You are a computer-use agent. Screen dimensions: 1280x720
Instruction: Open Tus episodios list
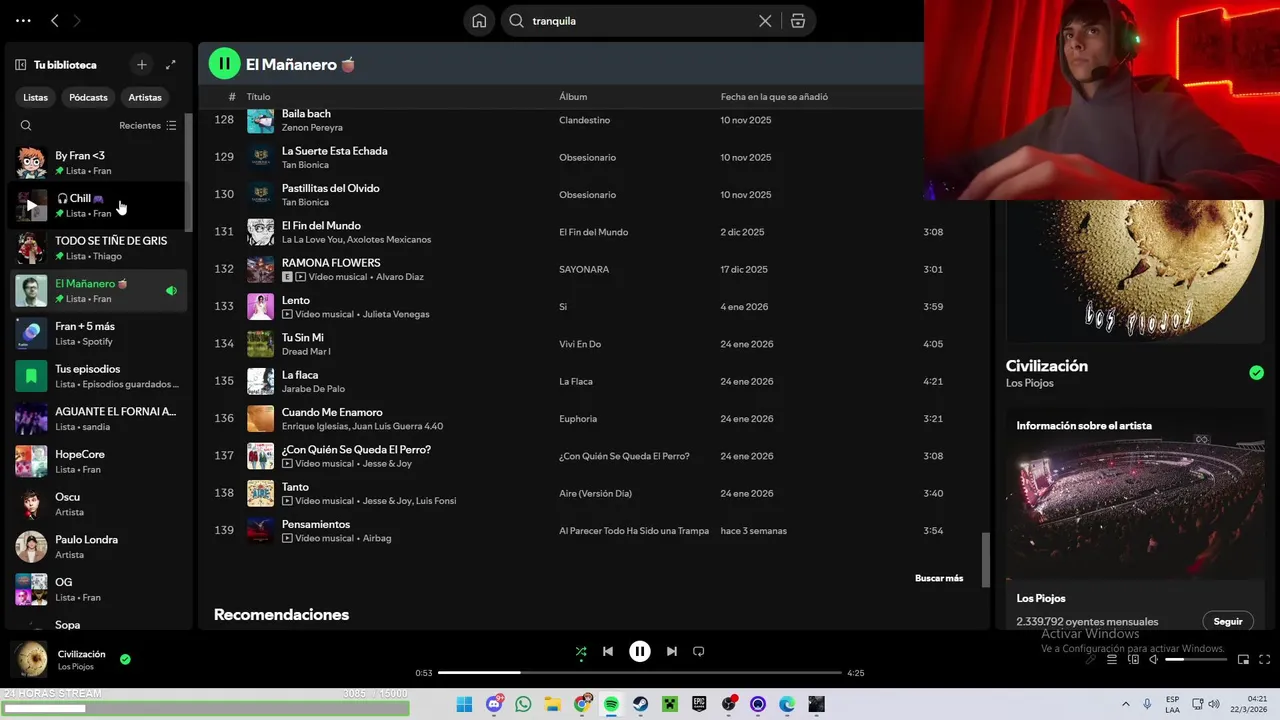point(97,376)
